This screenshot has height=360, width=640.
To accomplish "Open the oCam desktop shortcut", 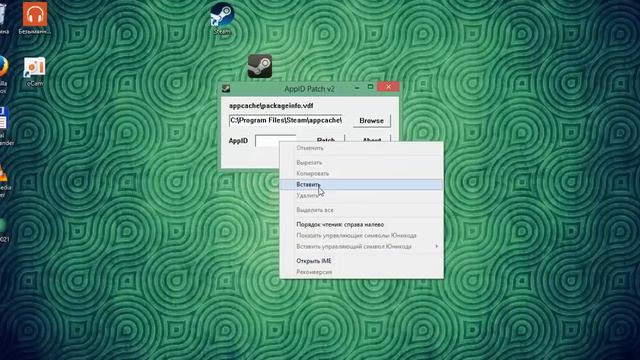I will pyautogui.click(x=34, y=72).
